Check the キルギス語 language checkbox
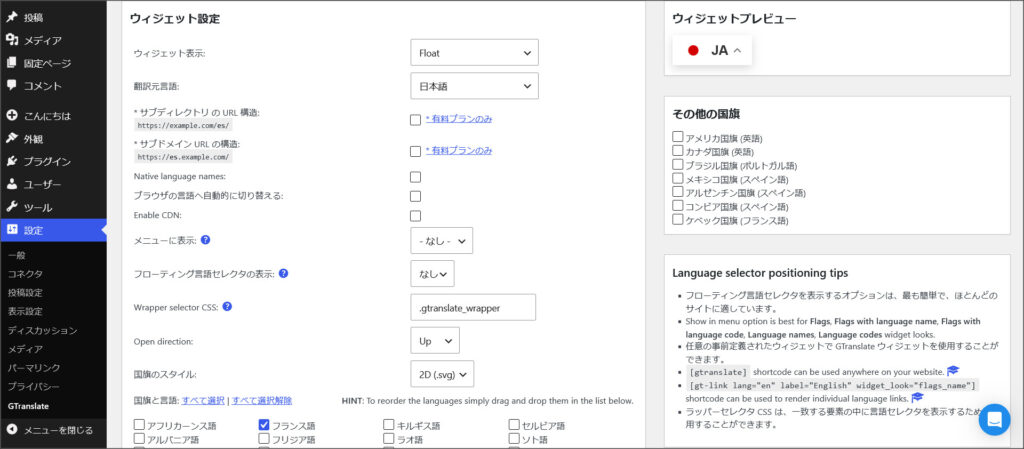 [389, 425]
